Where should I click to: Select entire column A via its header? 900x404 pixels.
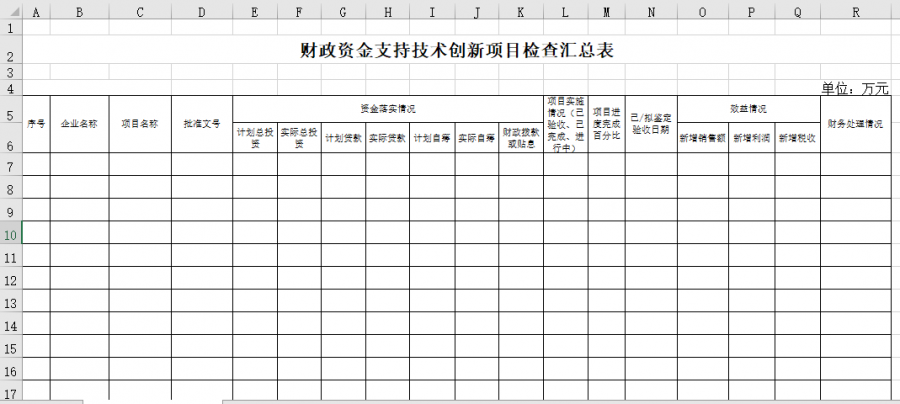click(36, 13)
